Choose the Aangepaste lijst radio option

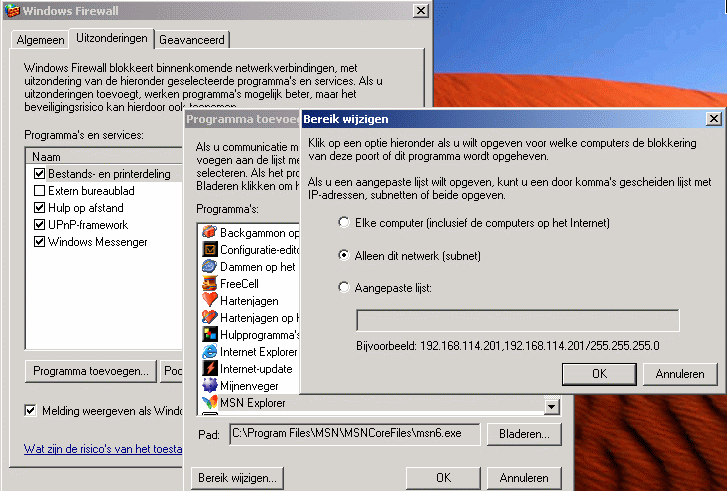[344, 287]
